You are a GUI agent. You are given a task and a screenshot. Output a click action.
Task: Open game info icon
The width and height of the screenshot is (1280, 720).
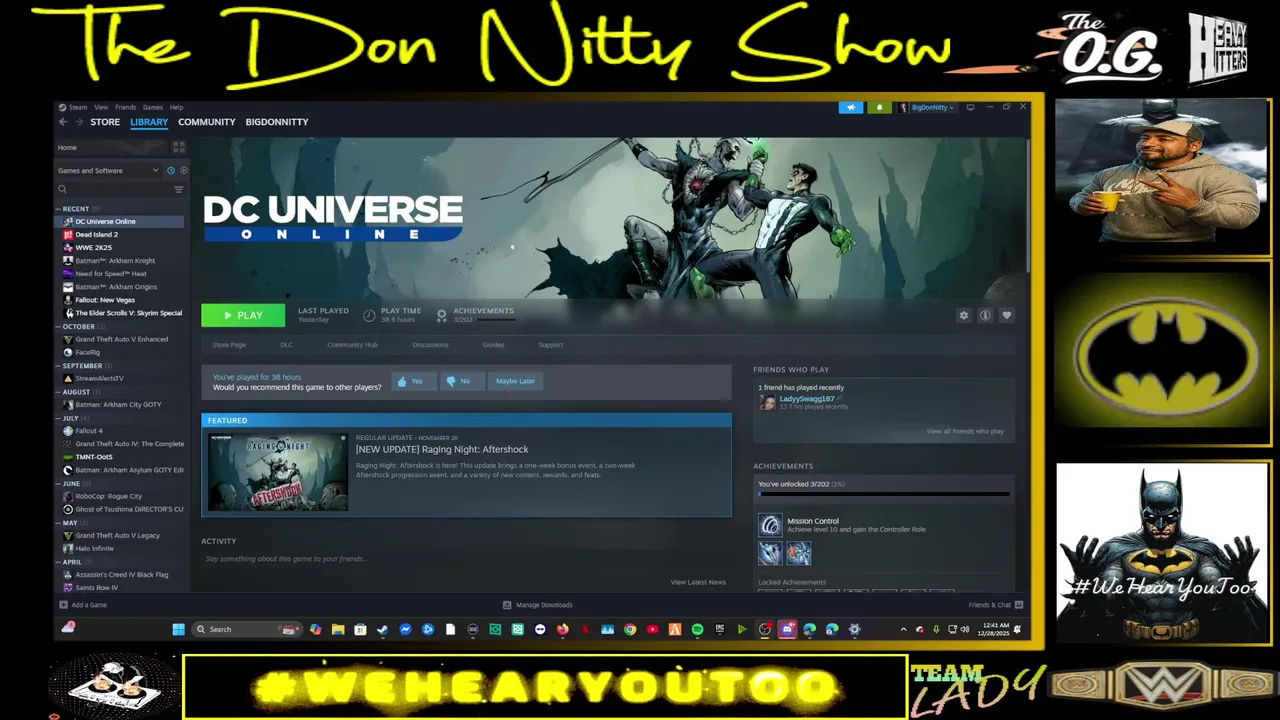[x=985, y=315]
